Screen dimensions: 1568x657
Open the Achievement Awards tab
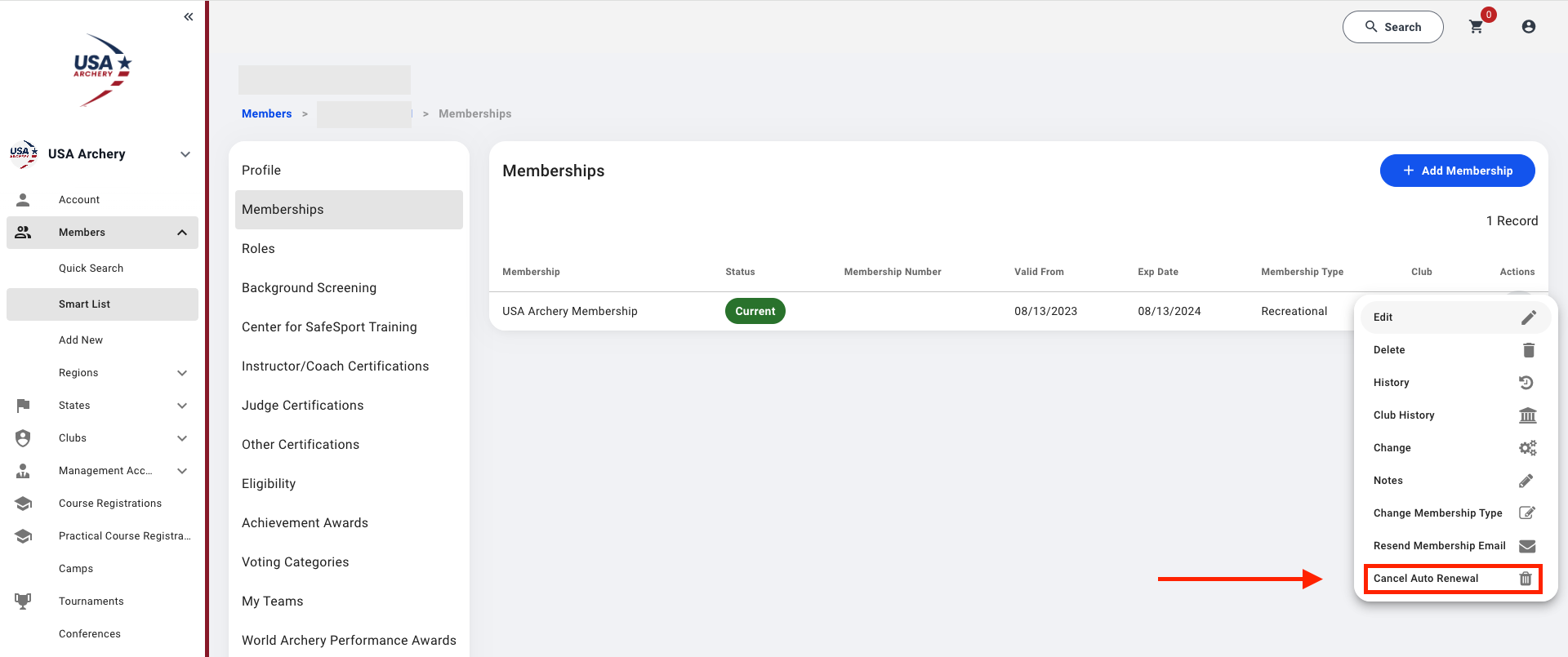(x=349, y=523)
